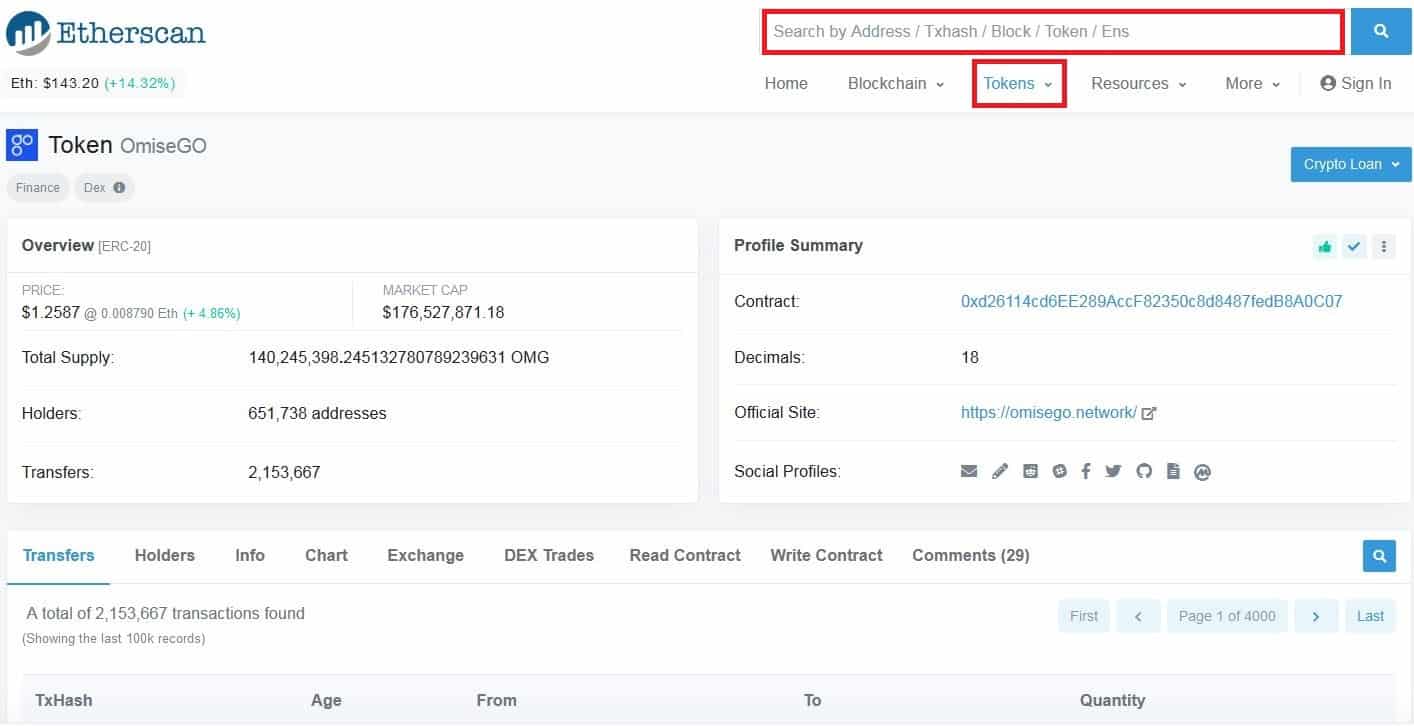Click the Sign In link text
This screenshot has width=1414, height=726.
pos(1366,84)
